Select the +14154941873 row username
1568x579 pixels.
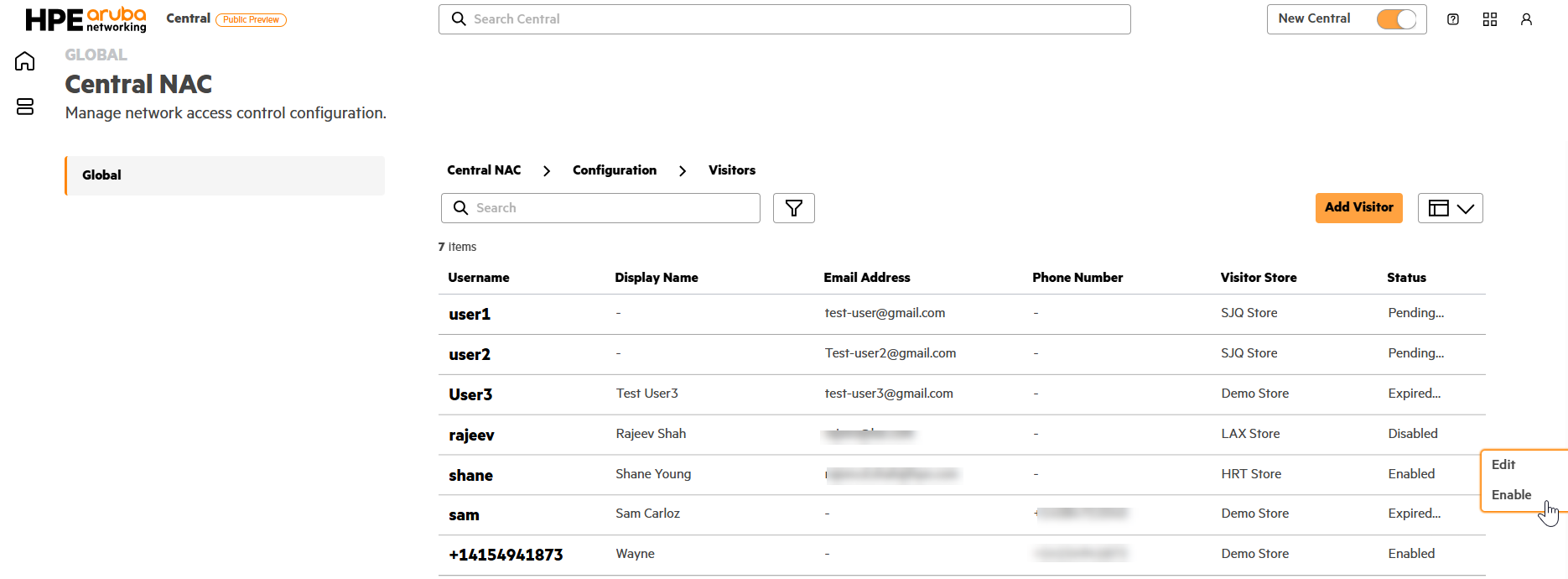[506, 555]
